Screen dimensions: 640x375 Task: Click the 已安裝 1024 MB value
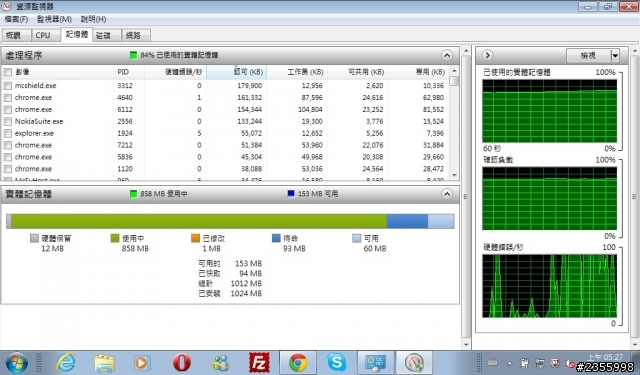coord(246,293)
